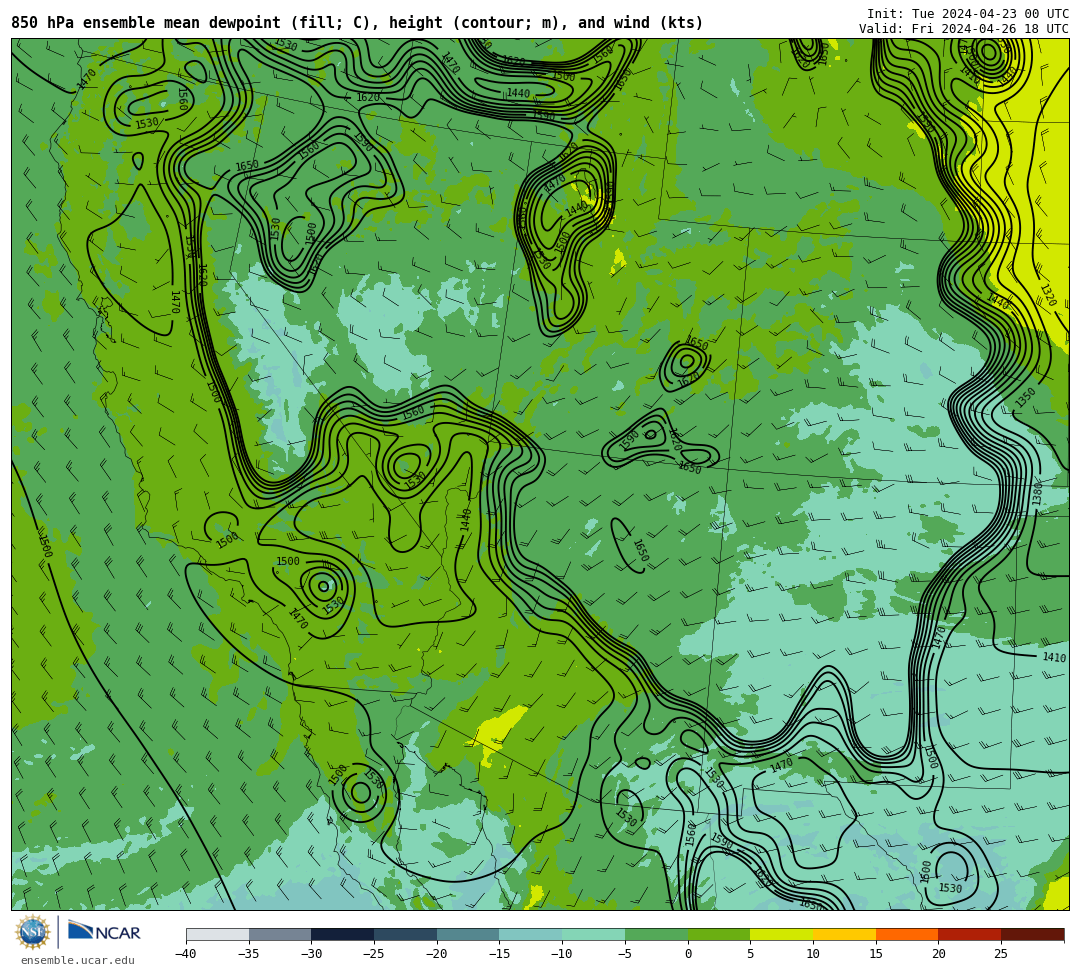Screen dimensions: 1080x973
Task: Click the Init: Tue 2024-04-23 00 UTC text
Action: 968,14
